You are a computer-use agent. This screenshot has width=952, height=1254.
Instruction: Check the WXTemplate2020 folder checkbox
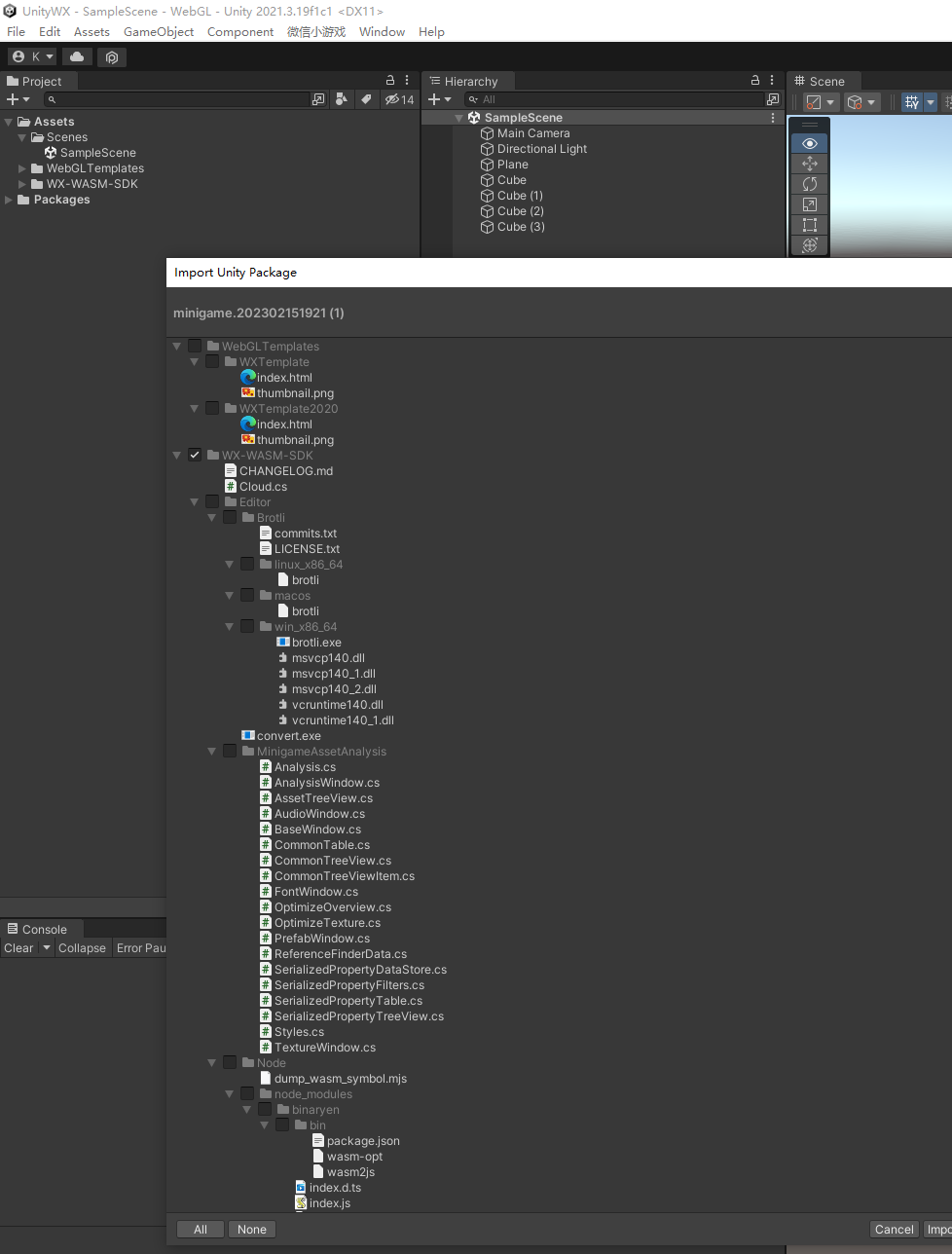212,408
